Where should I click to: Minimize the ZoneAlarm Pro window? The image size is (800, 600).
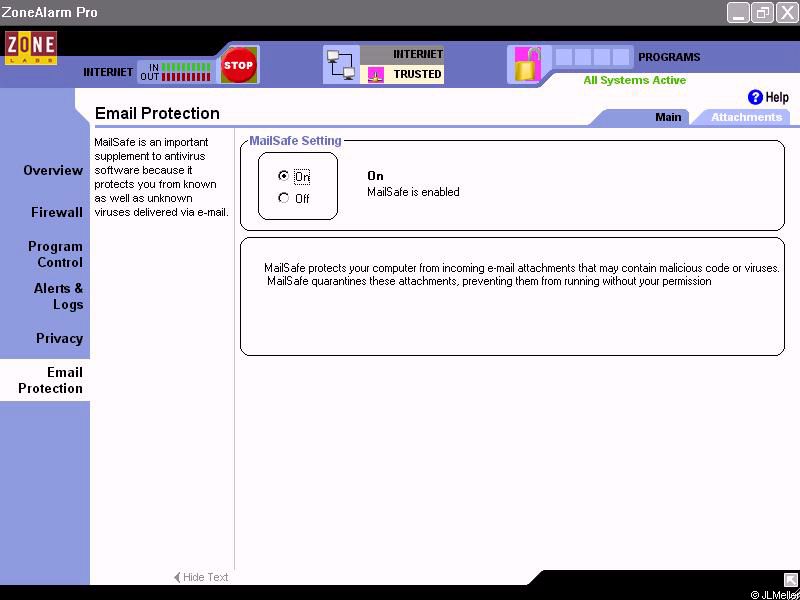tap(738, 13)
